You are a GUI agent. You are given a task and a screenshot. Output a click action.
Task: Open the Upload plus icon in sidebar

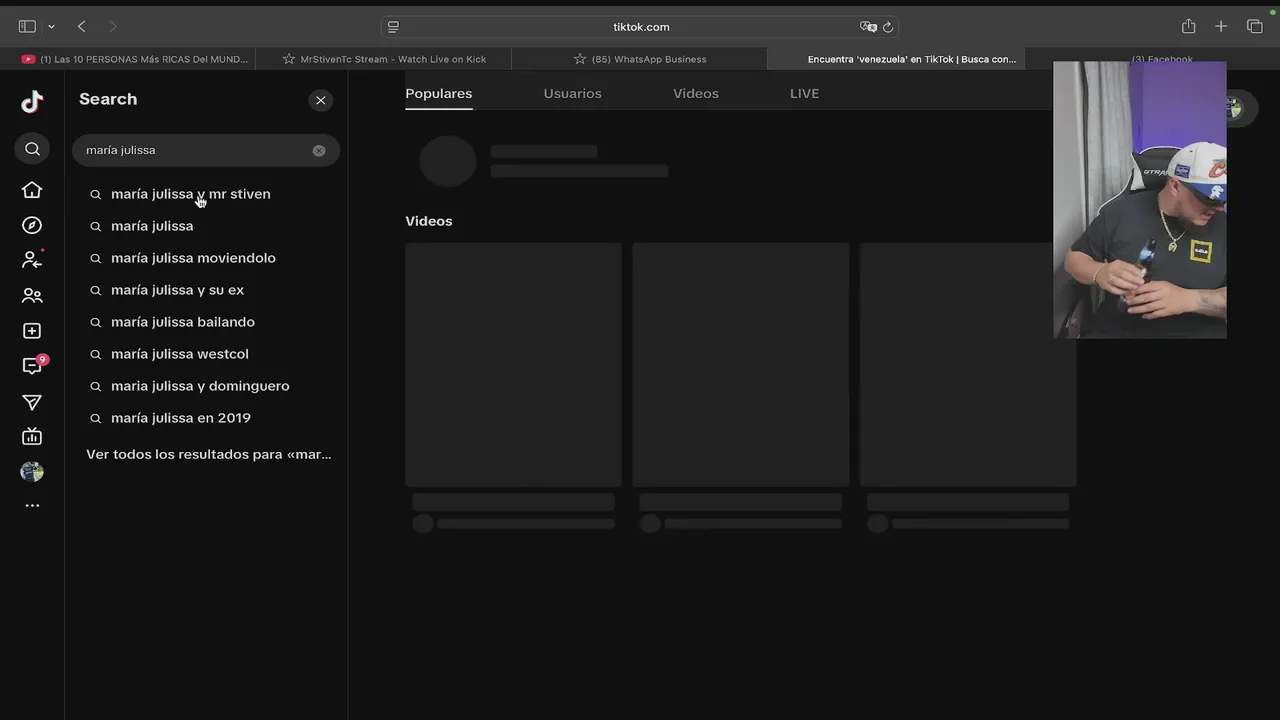click(32, 331)
